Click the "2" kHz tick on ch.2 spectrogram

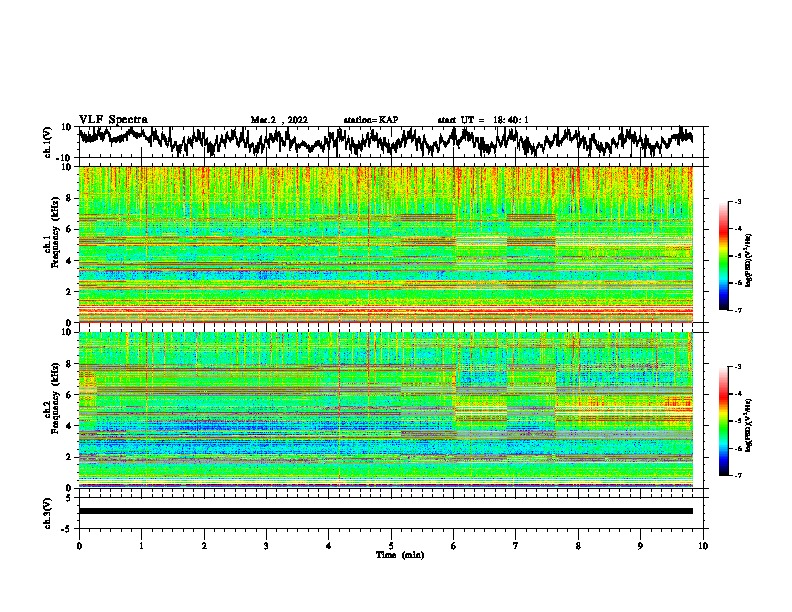point(69,457)
